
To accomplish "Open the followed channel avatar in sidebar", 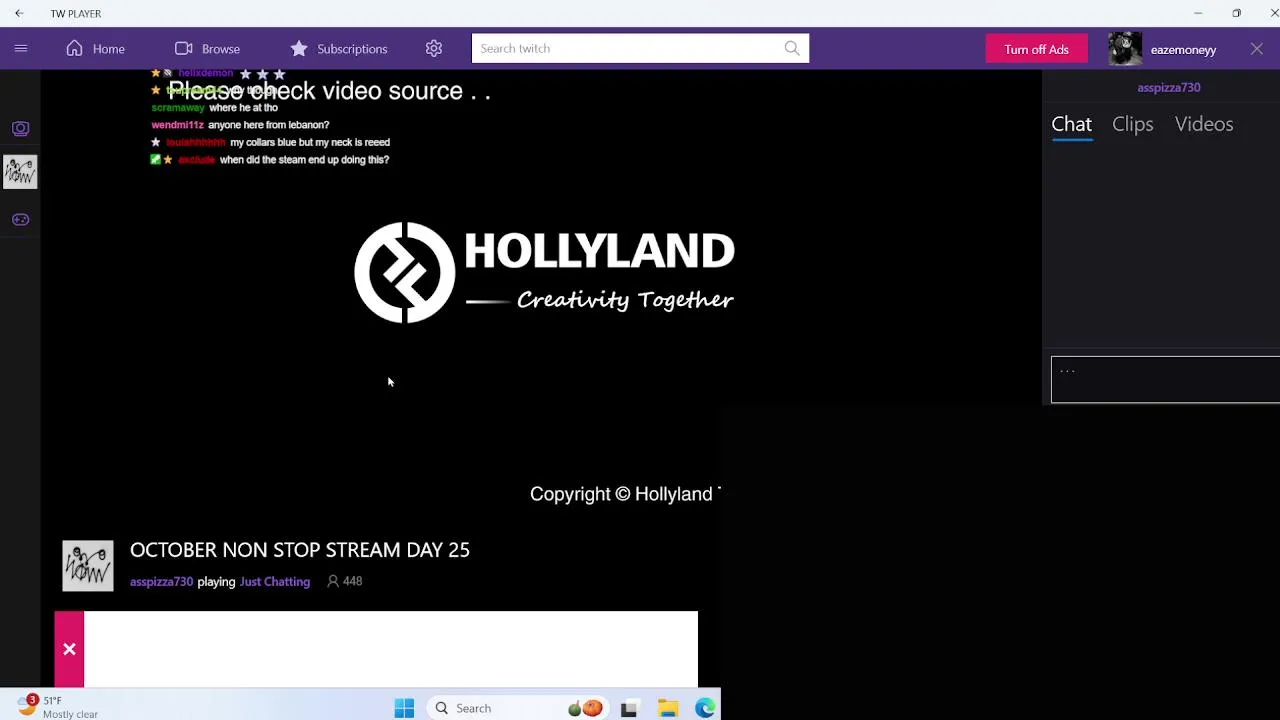I will point(20,172).
